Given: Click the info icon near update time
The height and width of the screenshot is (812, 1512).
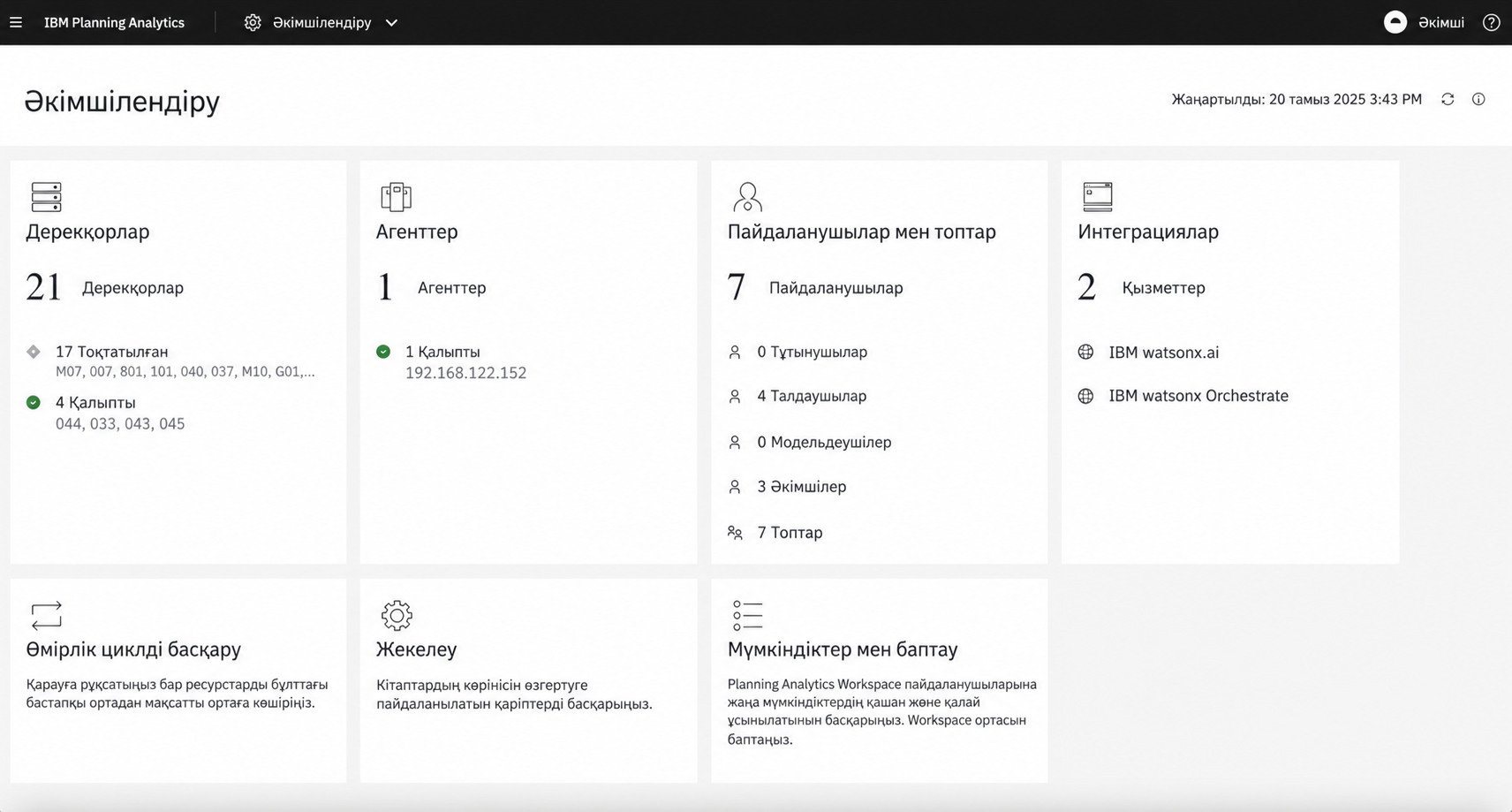Looking at the screenshot, I should click(1478, 99).
